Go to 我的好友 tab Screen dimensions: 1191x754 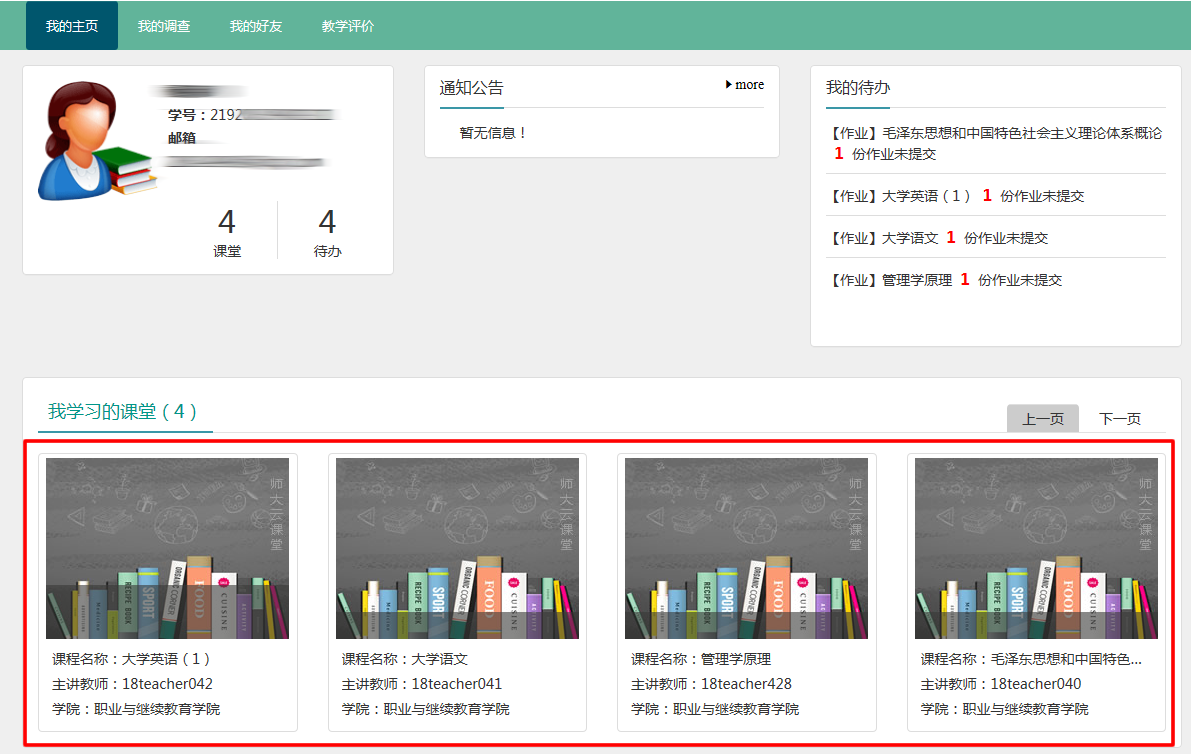point(256,26)
